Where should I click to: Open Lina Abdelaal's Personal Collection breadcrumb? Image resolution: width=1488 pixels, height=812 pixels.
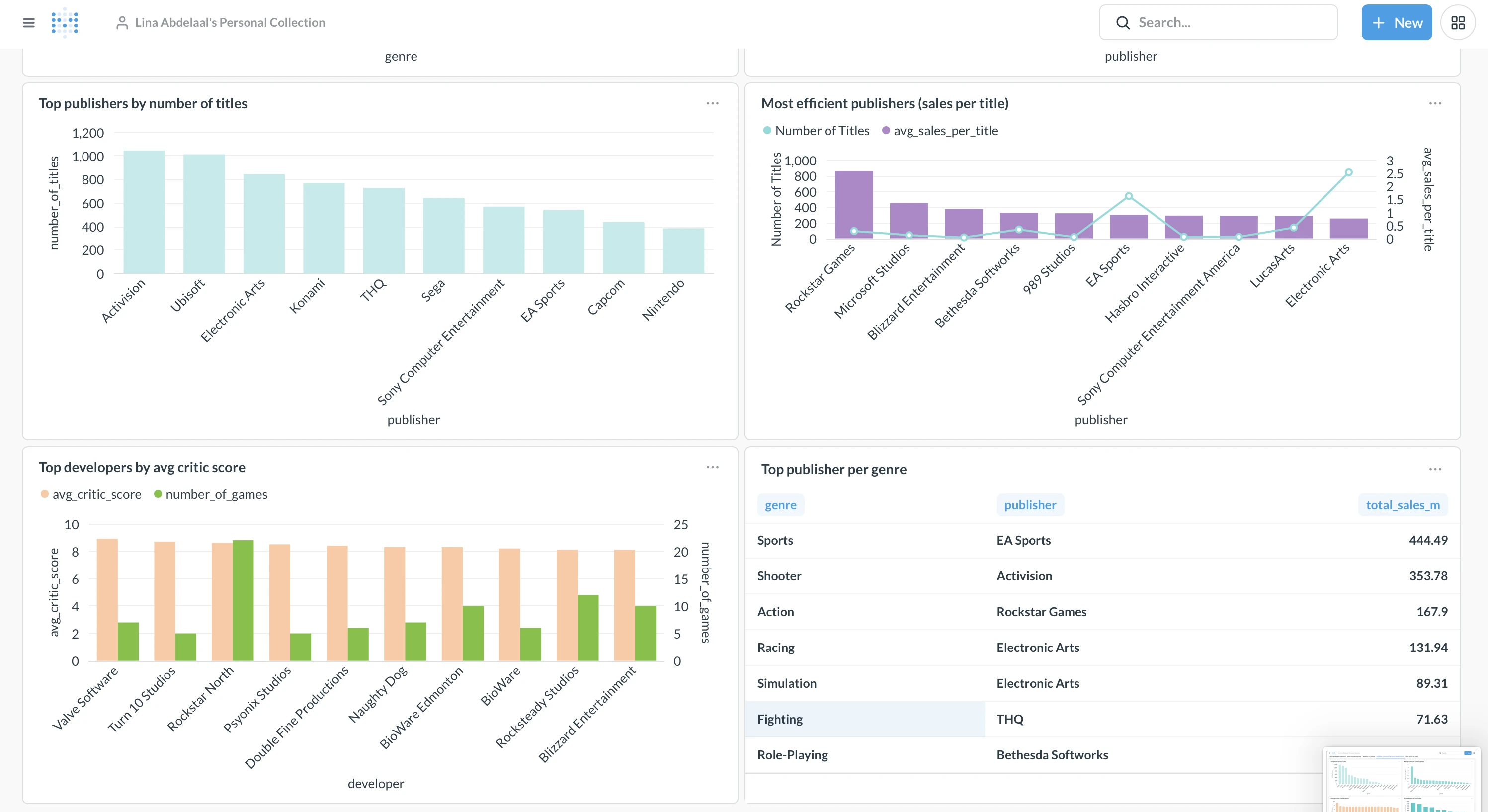point(229,22)
